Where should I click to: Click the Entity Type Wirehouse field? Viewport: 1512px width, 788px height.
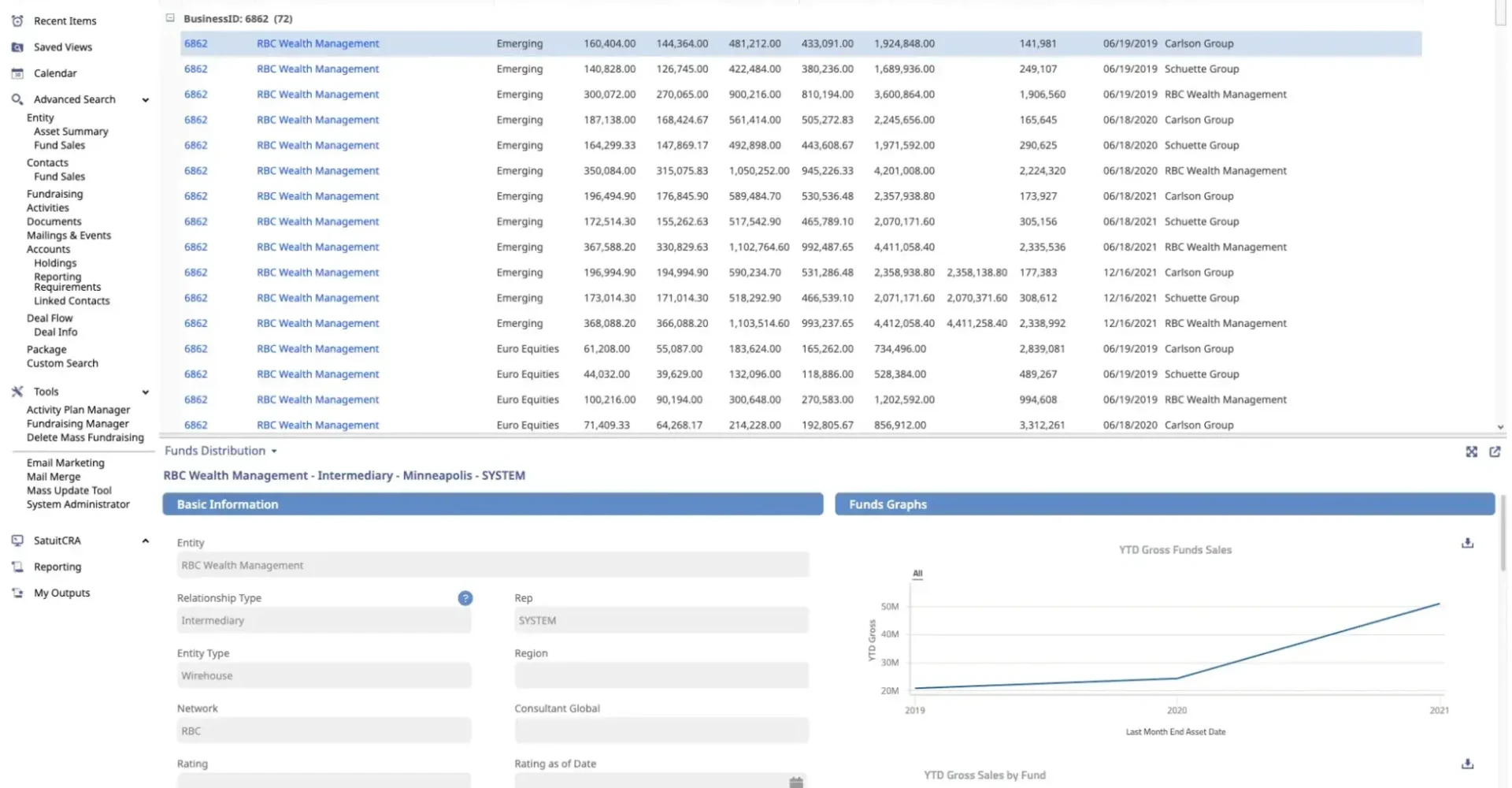[x=324, y=675]
